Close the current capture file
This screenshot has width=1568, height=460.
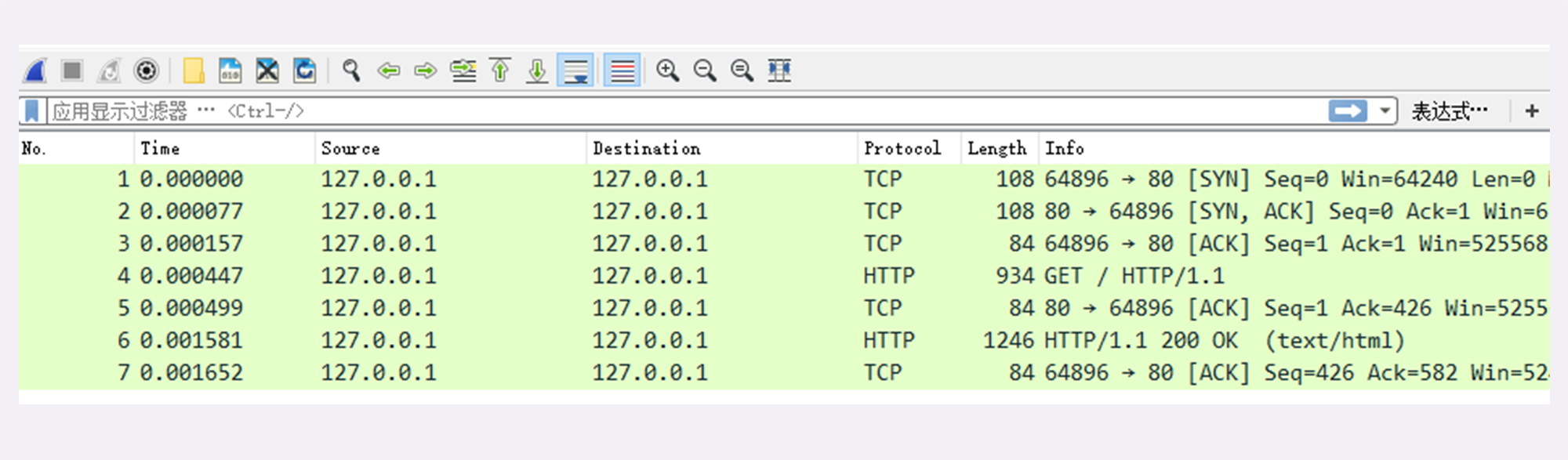pyautogui.click(x=267, y=71)
